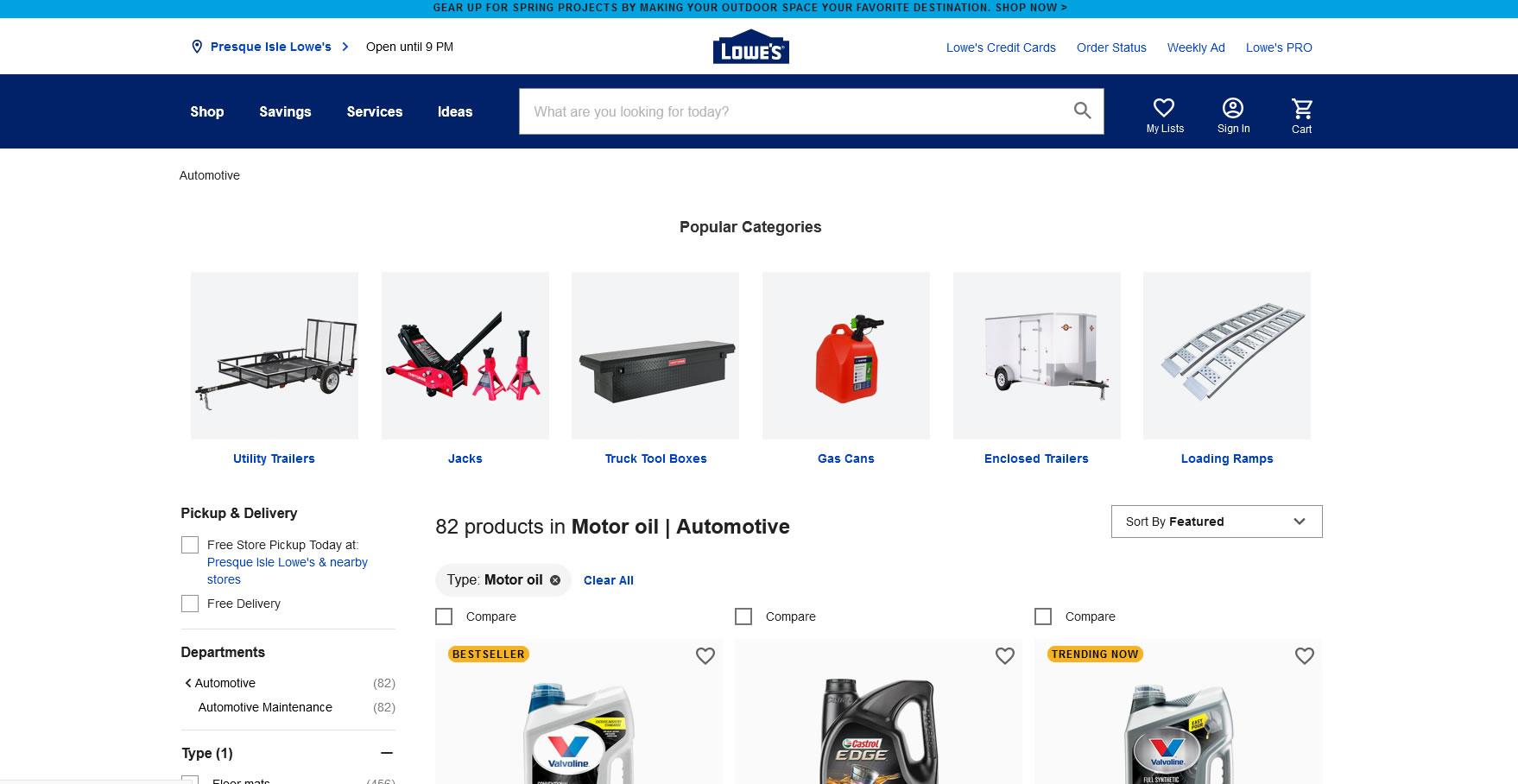Click the store location pin icon

coord(197,47)
